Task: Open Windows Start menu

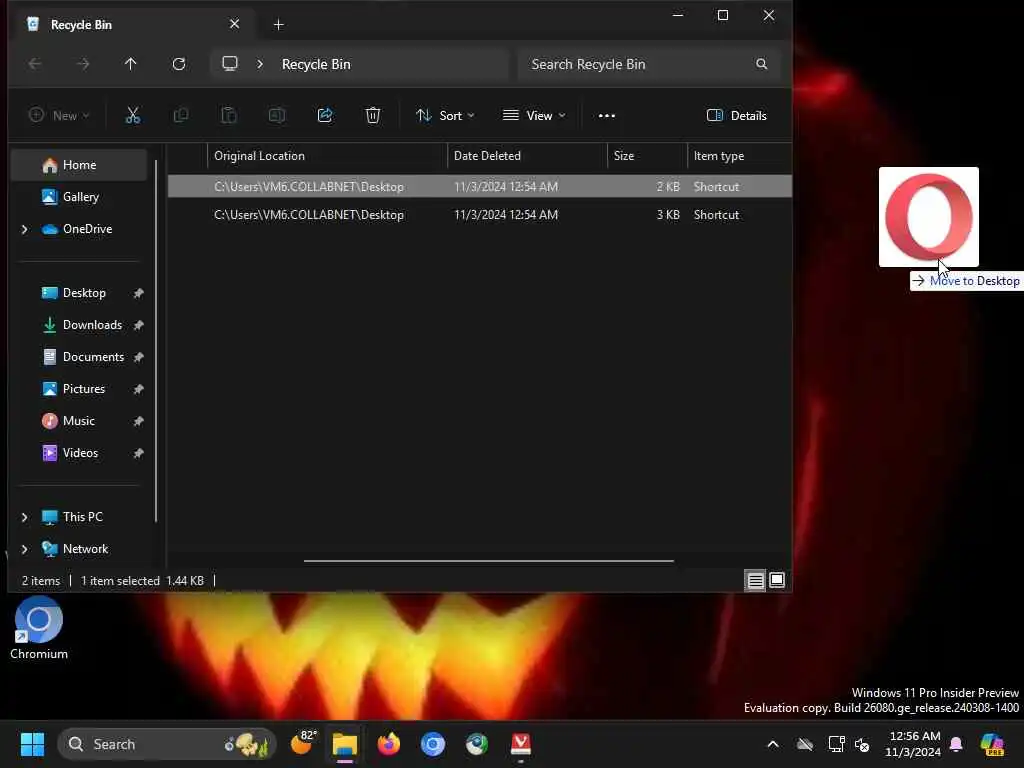Action: pos(32,744)
